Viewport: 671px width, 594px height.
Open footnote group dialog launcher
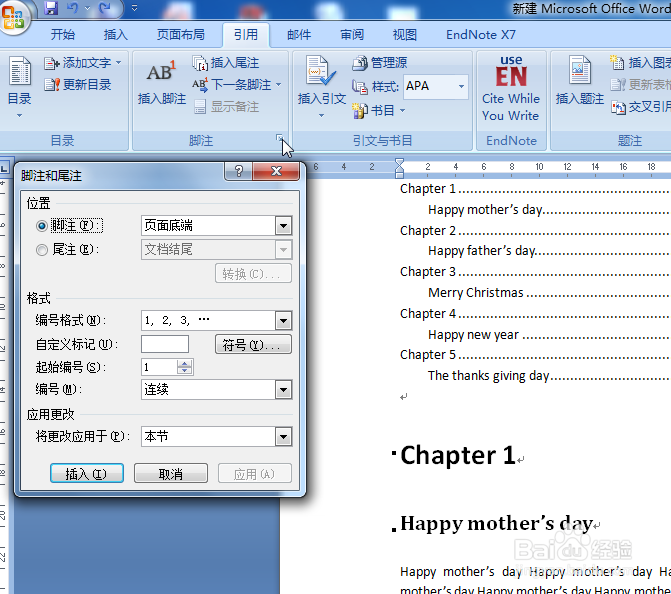click(x=279, y=138)
